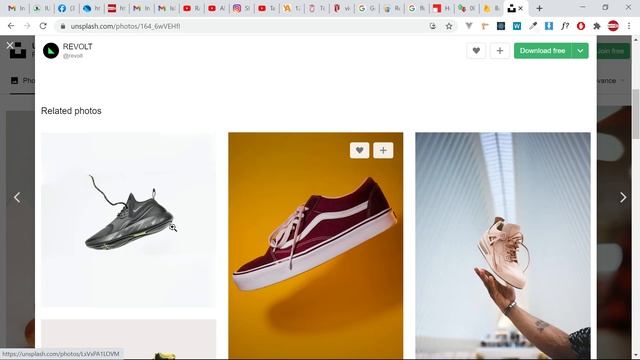Screen dimensions: 640x360
Task: Click the red Opera-style extension icon
Action: [581, 26]
